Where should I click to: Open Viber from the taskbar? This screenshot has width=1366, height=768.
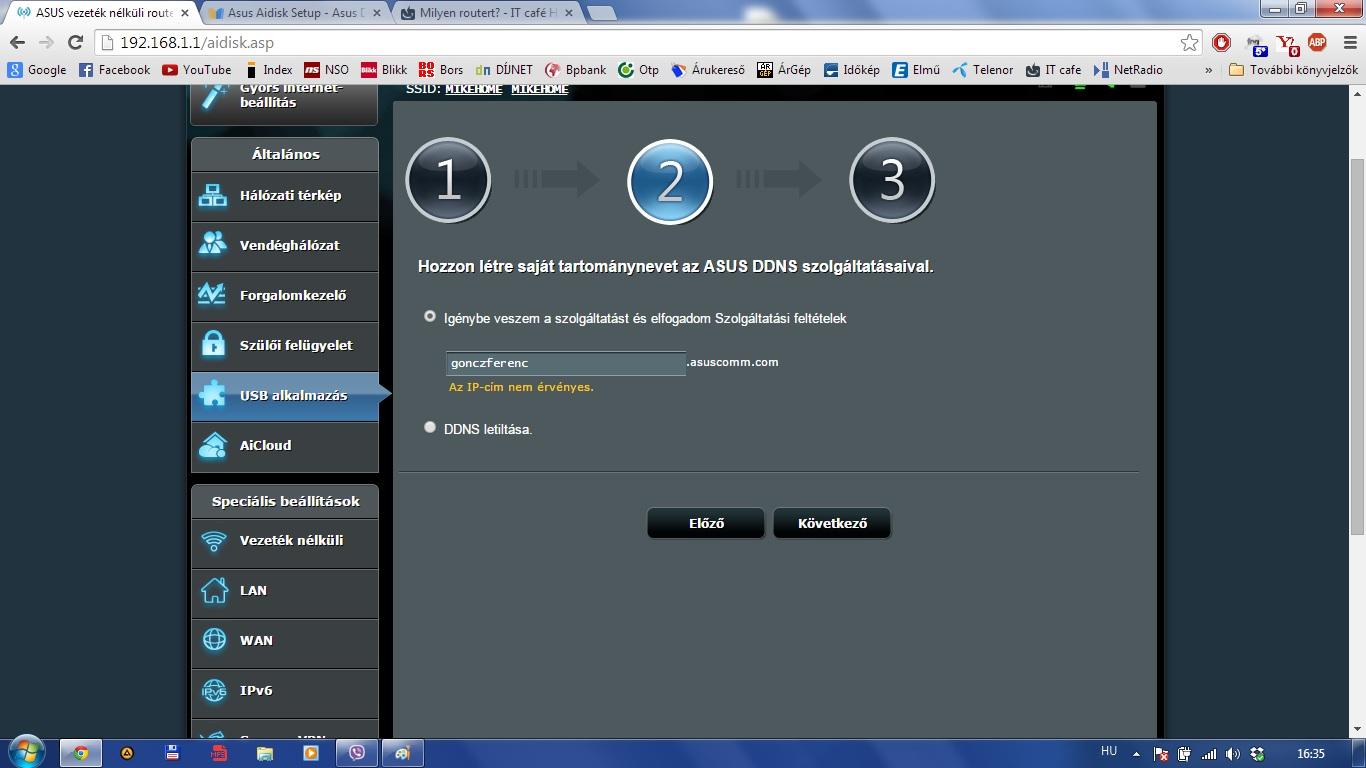357,753
